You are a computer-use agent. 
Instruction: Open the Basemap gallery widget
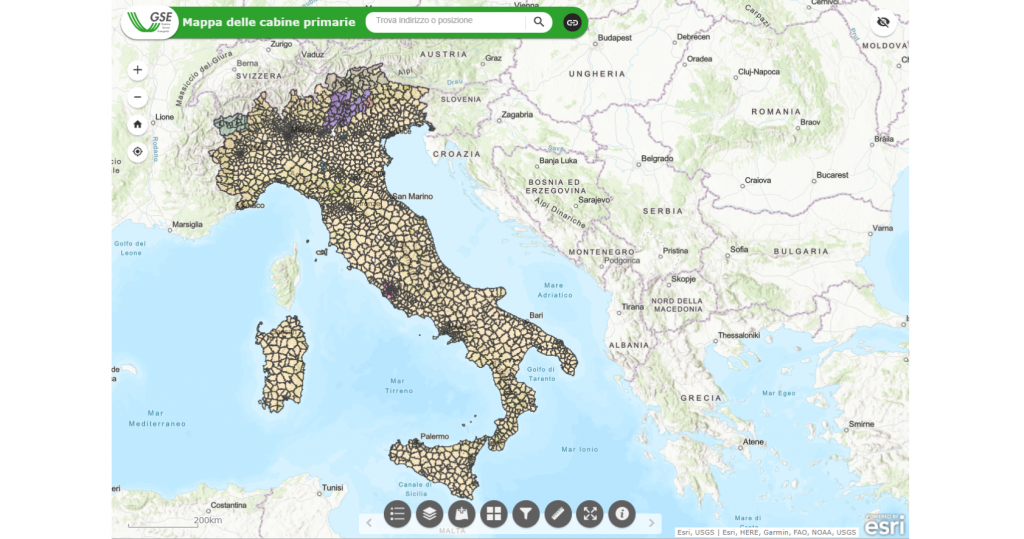pyautogui.click(x=494, y=514)
